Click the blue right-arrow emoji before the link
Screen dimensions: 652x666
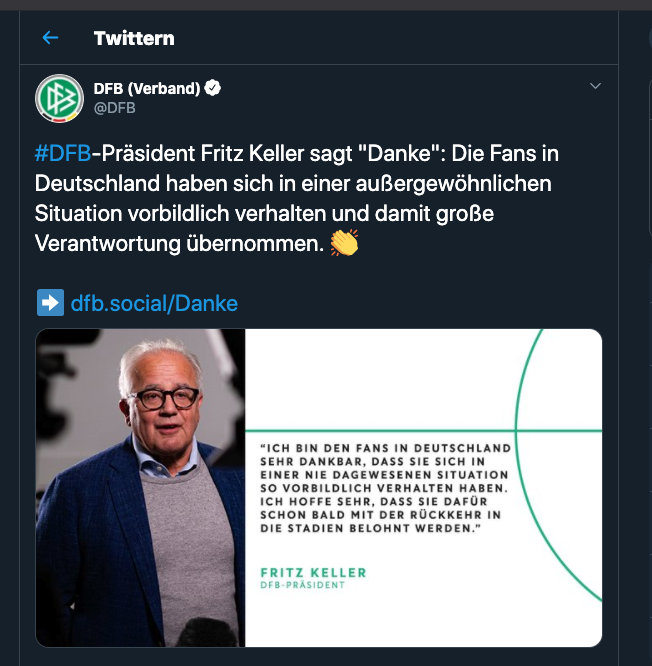tap(49, 303)
